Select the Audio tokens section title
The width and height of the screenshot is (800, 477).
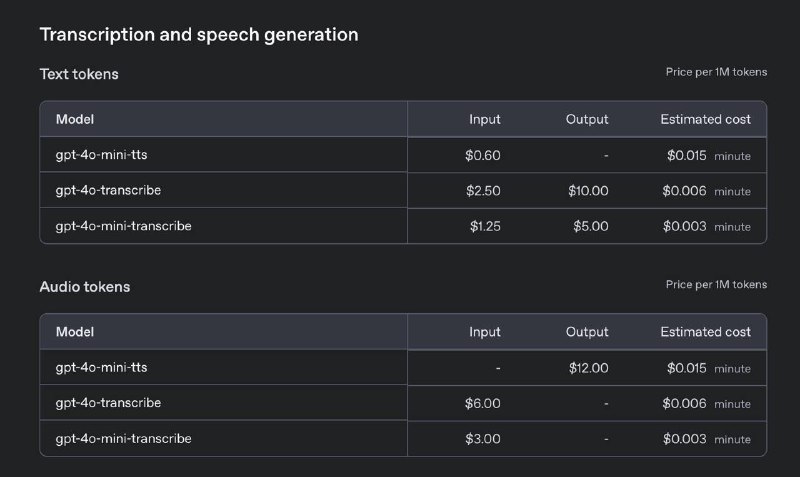(x=85, y=287)
